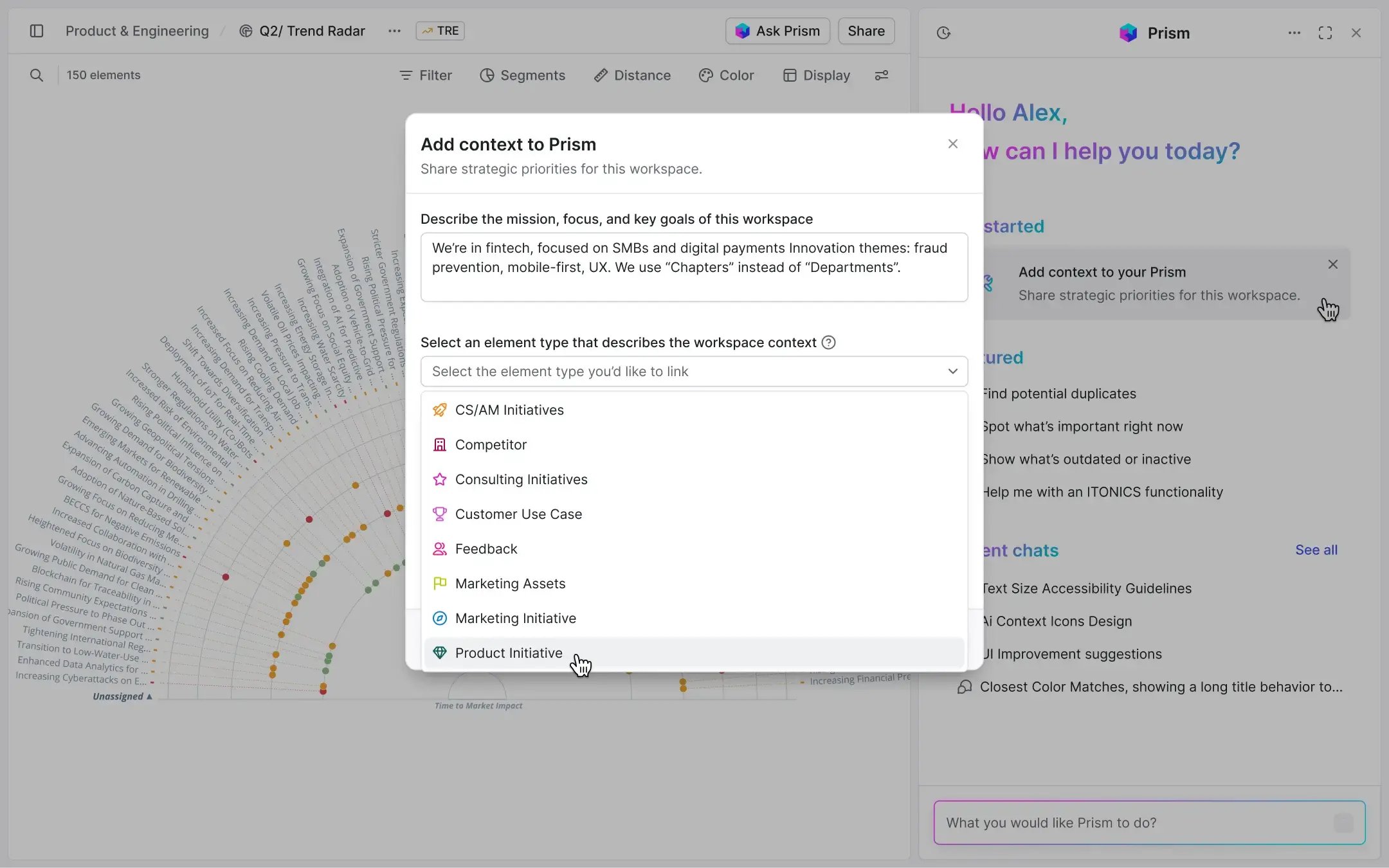Click the search icon next to 150 elements

point(37,75)
